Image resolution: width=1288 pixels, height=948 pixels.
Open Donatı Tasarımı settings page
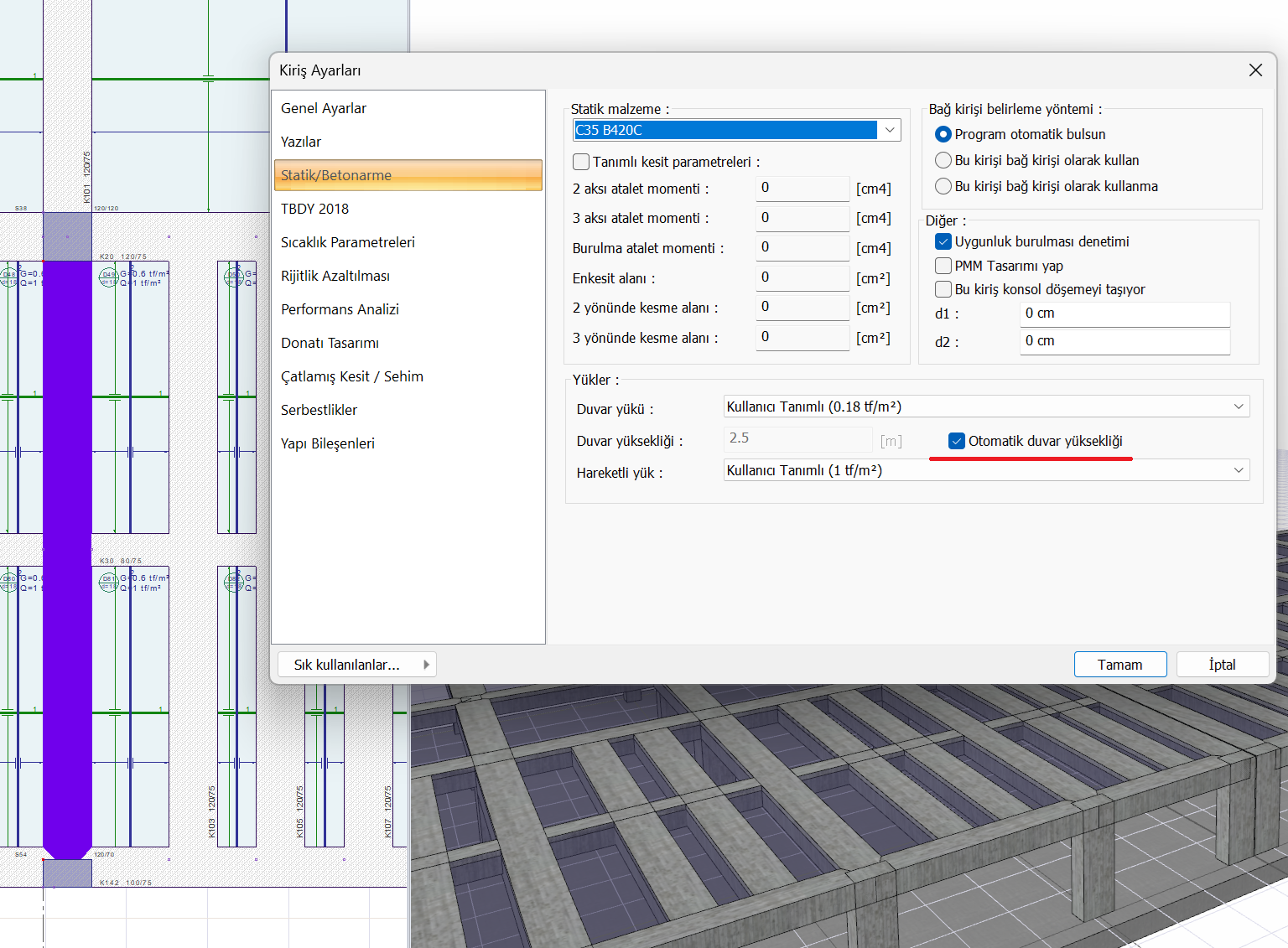(330, 343)
